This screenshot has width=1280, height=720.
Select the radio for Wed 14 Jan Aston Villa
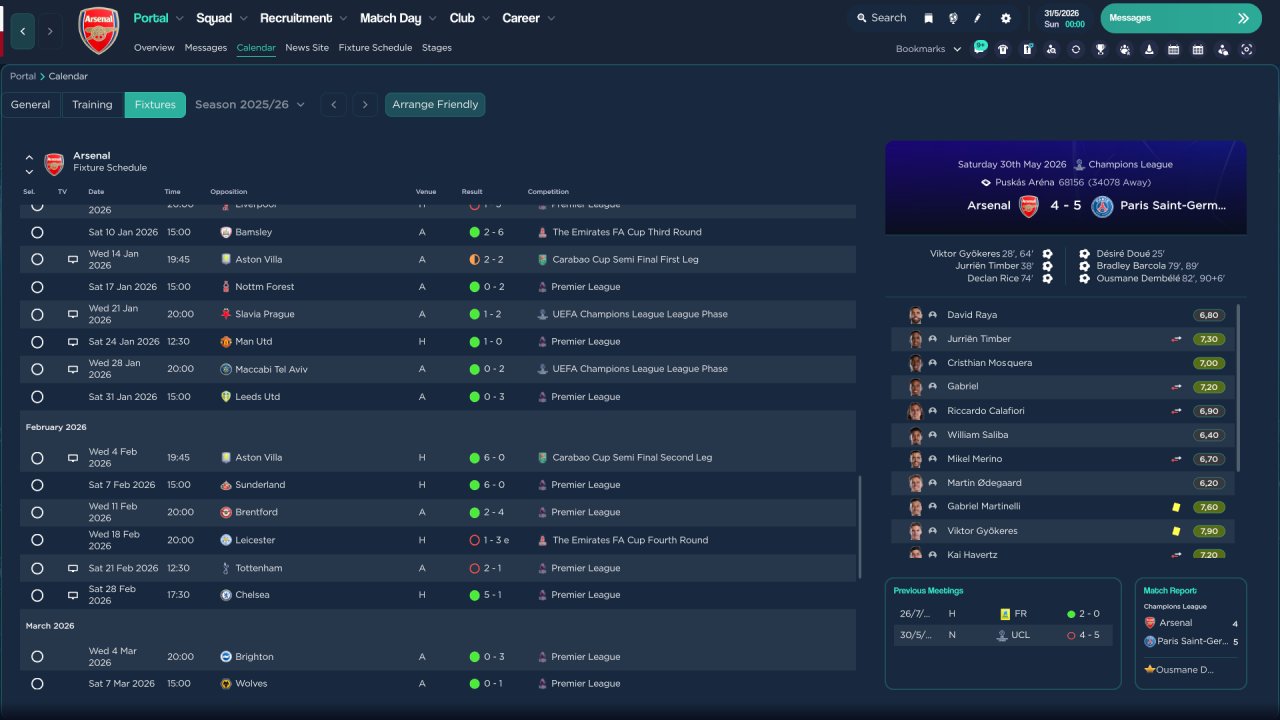pyautogui.click(x=37, y=259)
